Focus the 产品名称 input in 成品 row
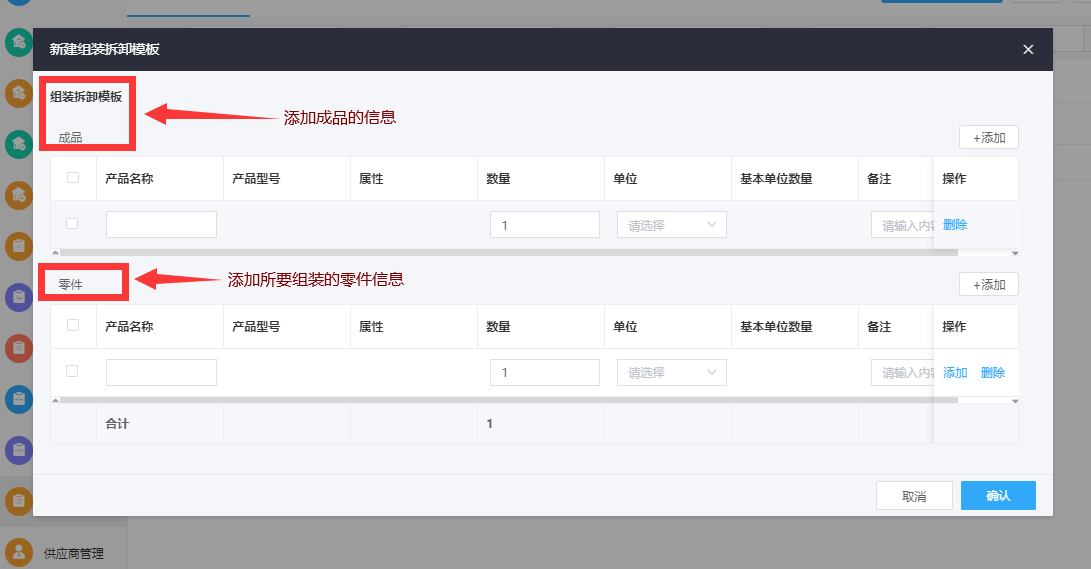This screenshot has width=1091, height=569. point(161,225)
